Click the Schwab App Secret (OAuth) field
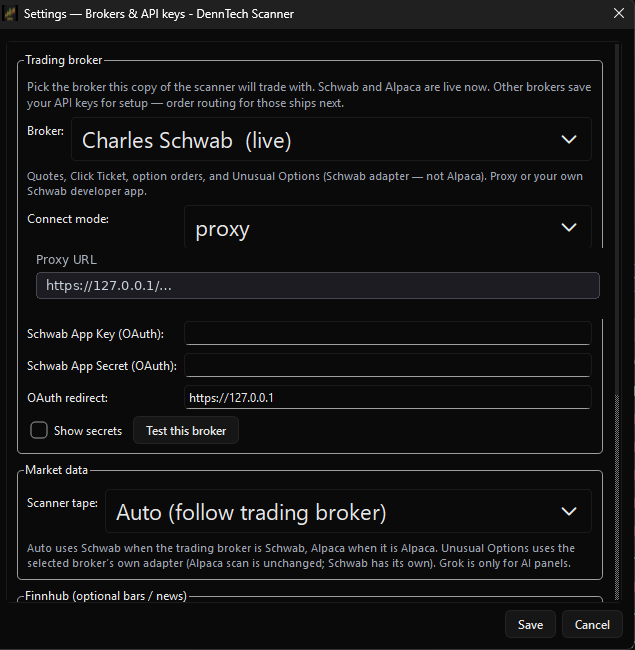This screenshot has height=650, width=635. (x=388, y=365)
